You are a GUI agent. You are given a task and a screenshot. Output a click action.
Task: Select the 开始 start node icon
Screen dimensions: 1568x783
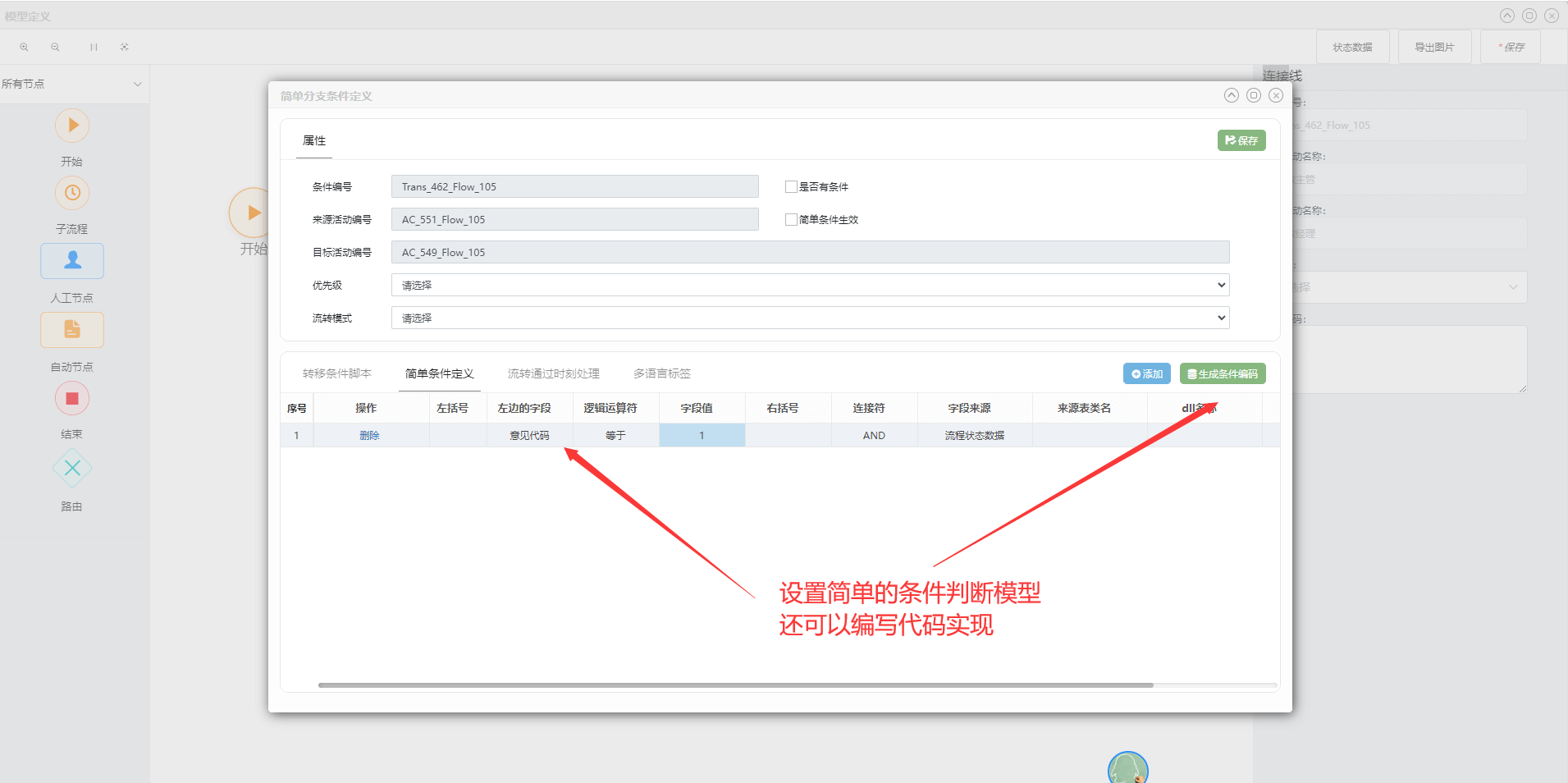tap(72, 126)
